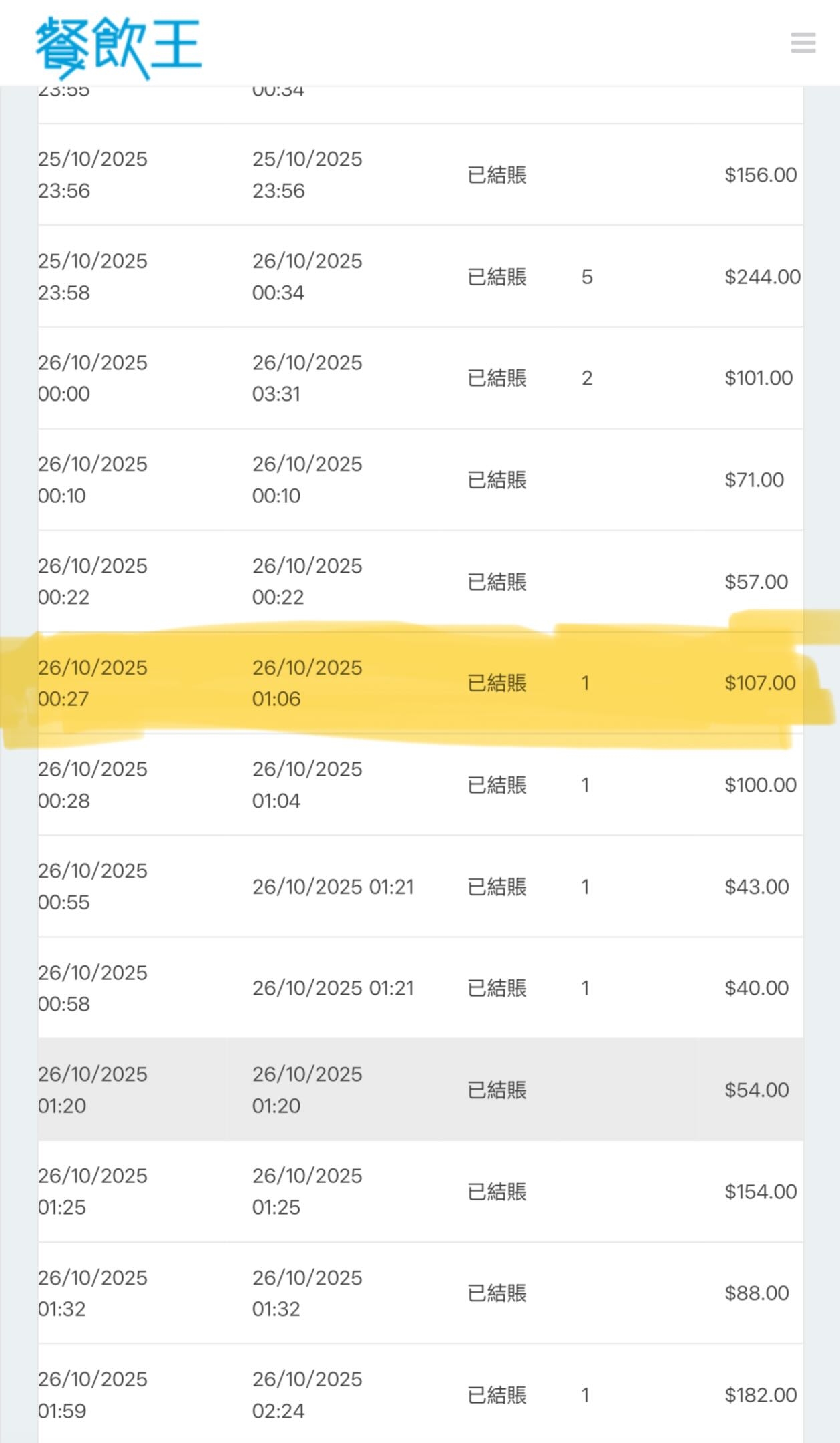Click the $71.00 order amount
The width and height of the screenshot is (840, 1443).
[x=754, y=480]
